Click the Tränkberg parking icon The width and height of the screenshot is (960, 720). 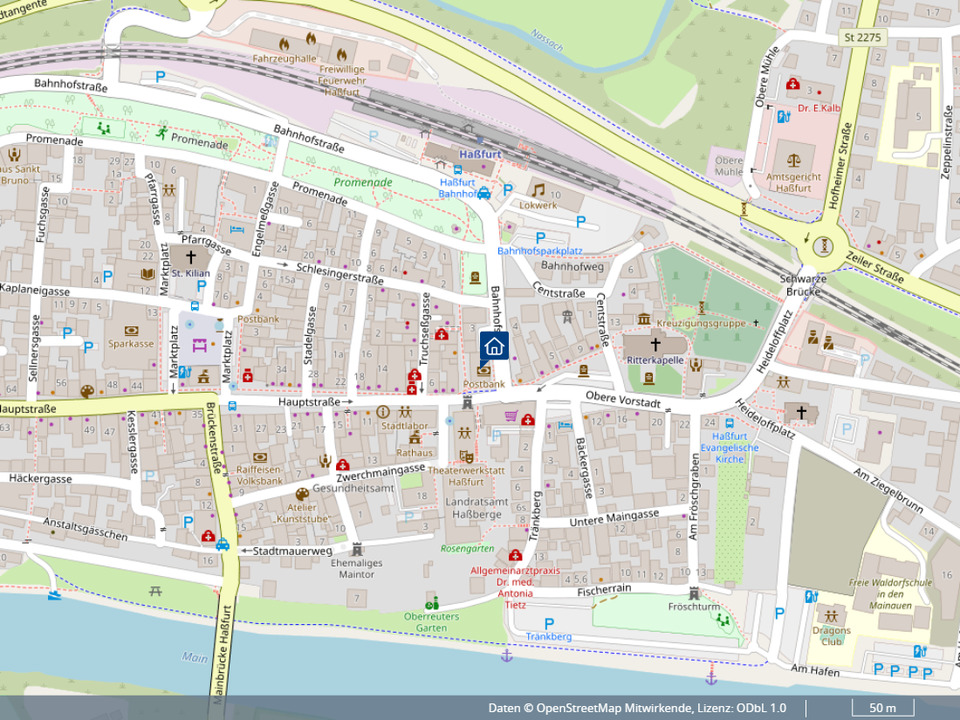click(x=548, y=623)
